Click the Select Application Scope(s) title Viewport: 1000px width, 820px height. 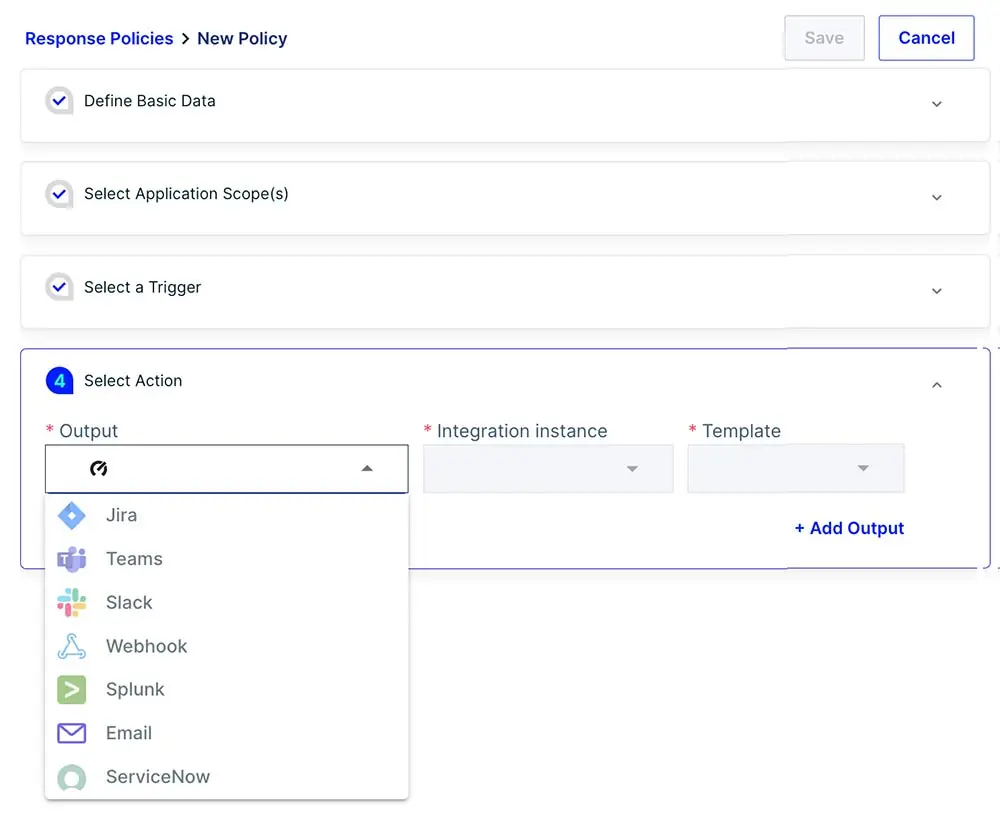click(x=186, y=194)
